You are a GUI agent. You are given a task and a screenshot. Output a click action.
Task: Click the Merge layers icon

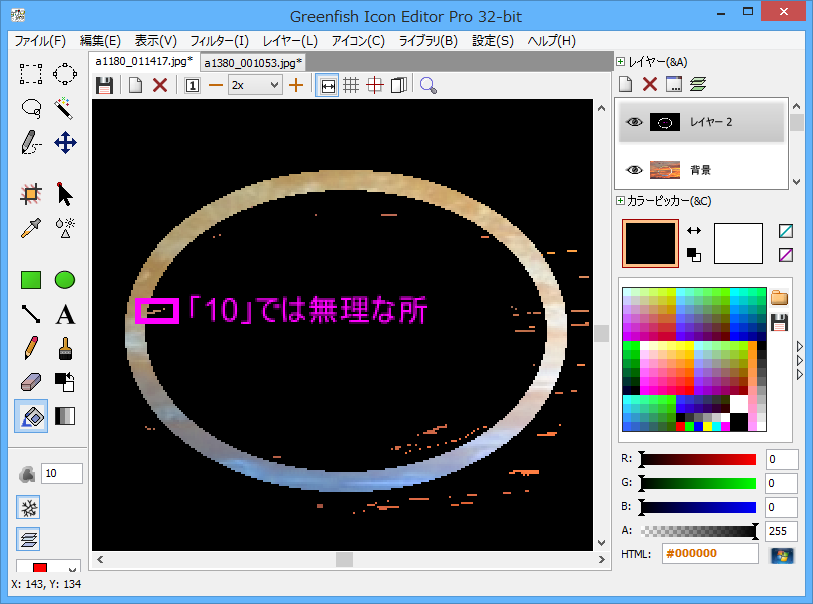(698, 85)
